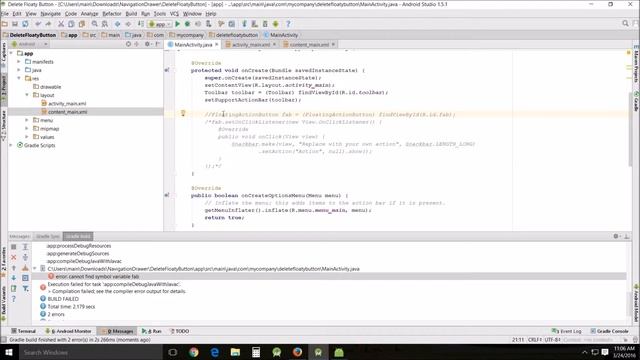The image size is (640, 360).
Task: Click the Save All toolbar icon
Action: [15, 24]
